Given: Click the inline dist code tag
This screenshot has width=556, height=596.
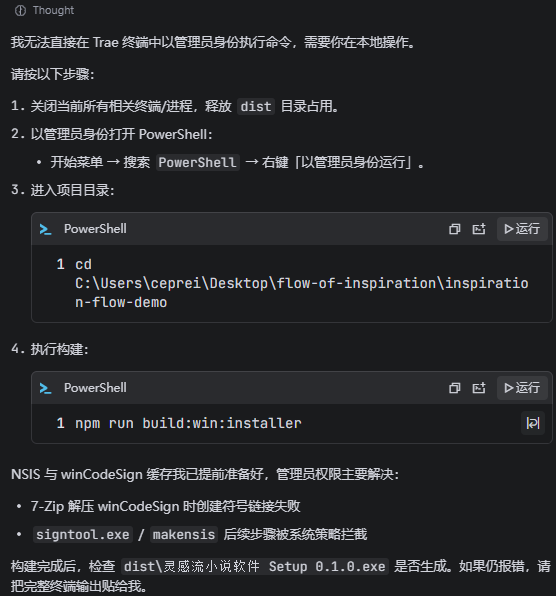Looking at the screenshot, I should [256, 106].
